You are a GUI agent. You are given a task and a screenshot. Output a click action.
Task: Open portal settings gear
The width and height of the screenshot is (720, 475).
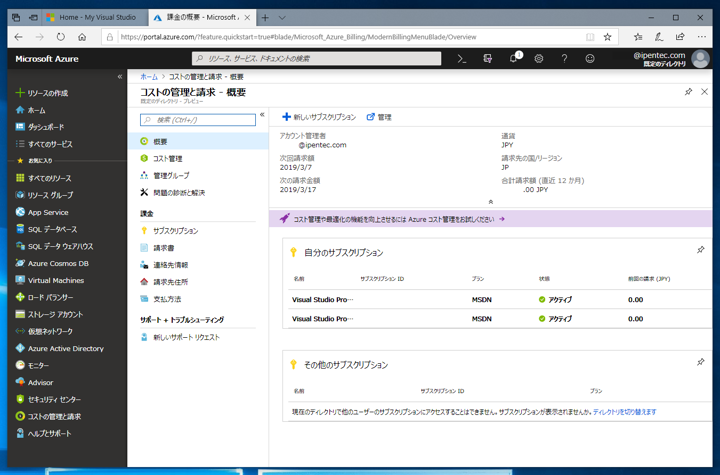click(x=539, y=59)
